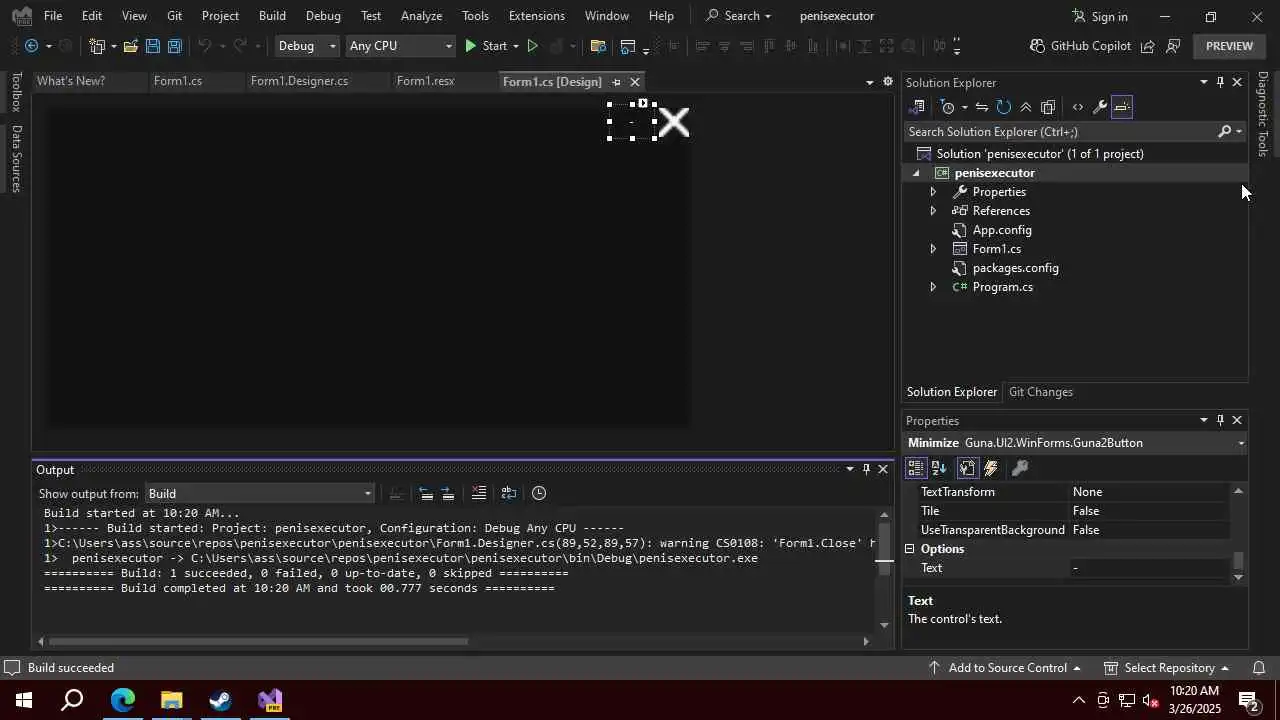
Task: Open the Search box in title bar
Action: click(738, 16)
